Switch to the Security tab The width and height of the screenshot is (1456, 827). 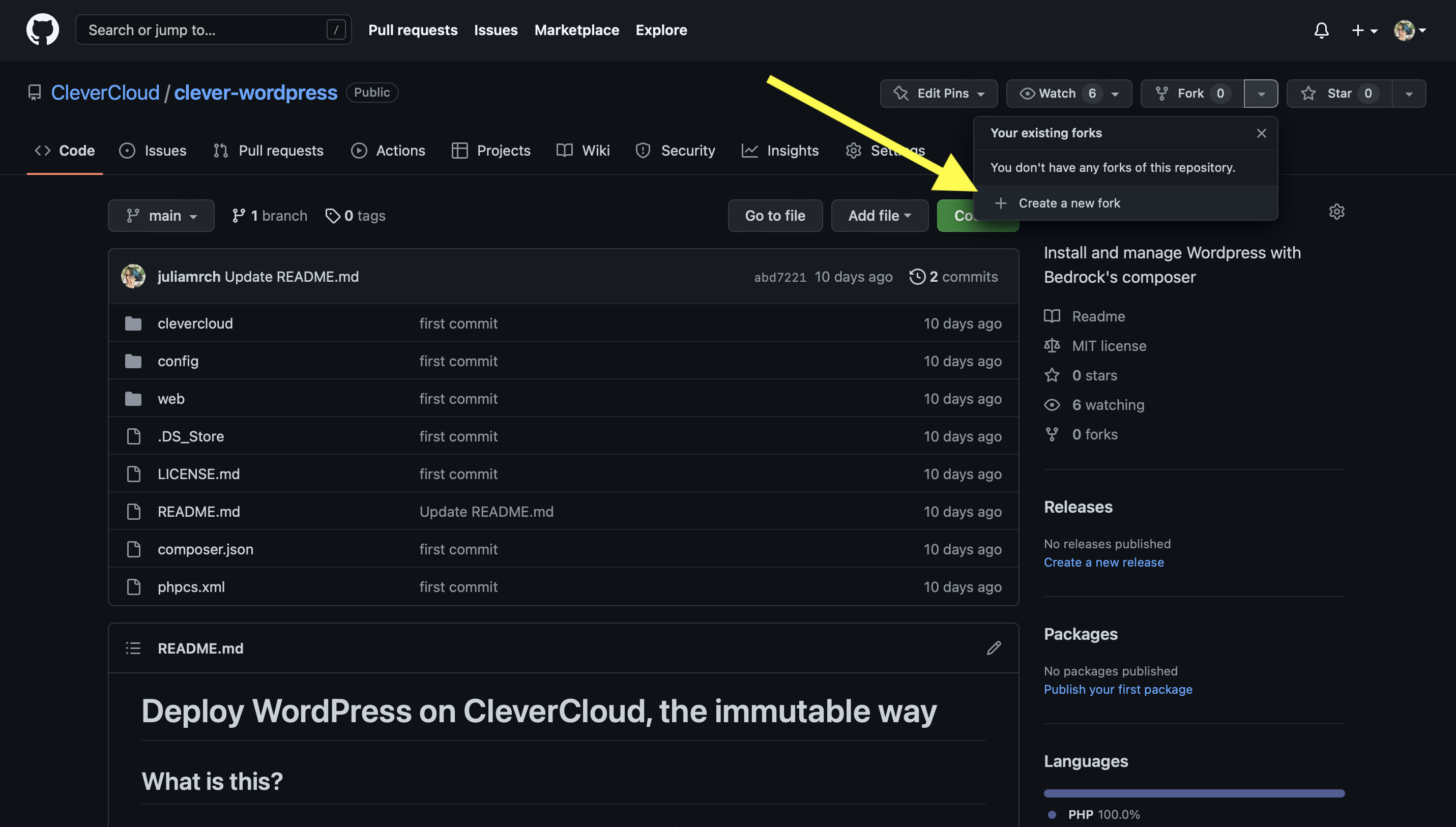676,151
